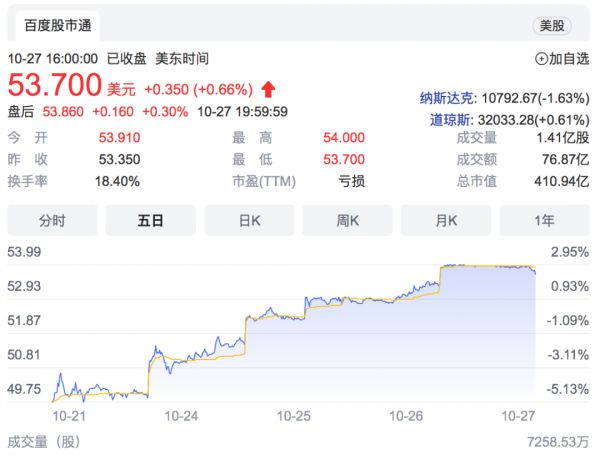Switch chart to 分时 view

[52, 220]
